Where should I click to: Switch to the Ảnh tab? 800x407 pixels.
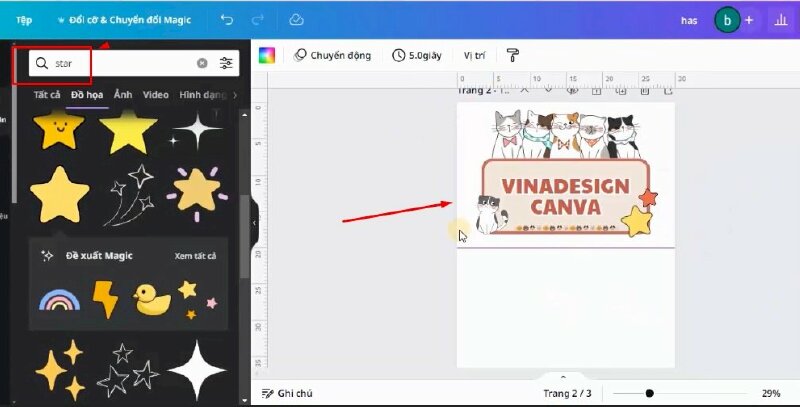tap(123, 95)
